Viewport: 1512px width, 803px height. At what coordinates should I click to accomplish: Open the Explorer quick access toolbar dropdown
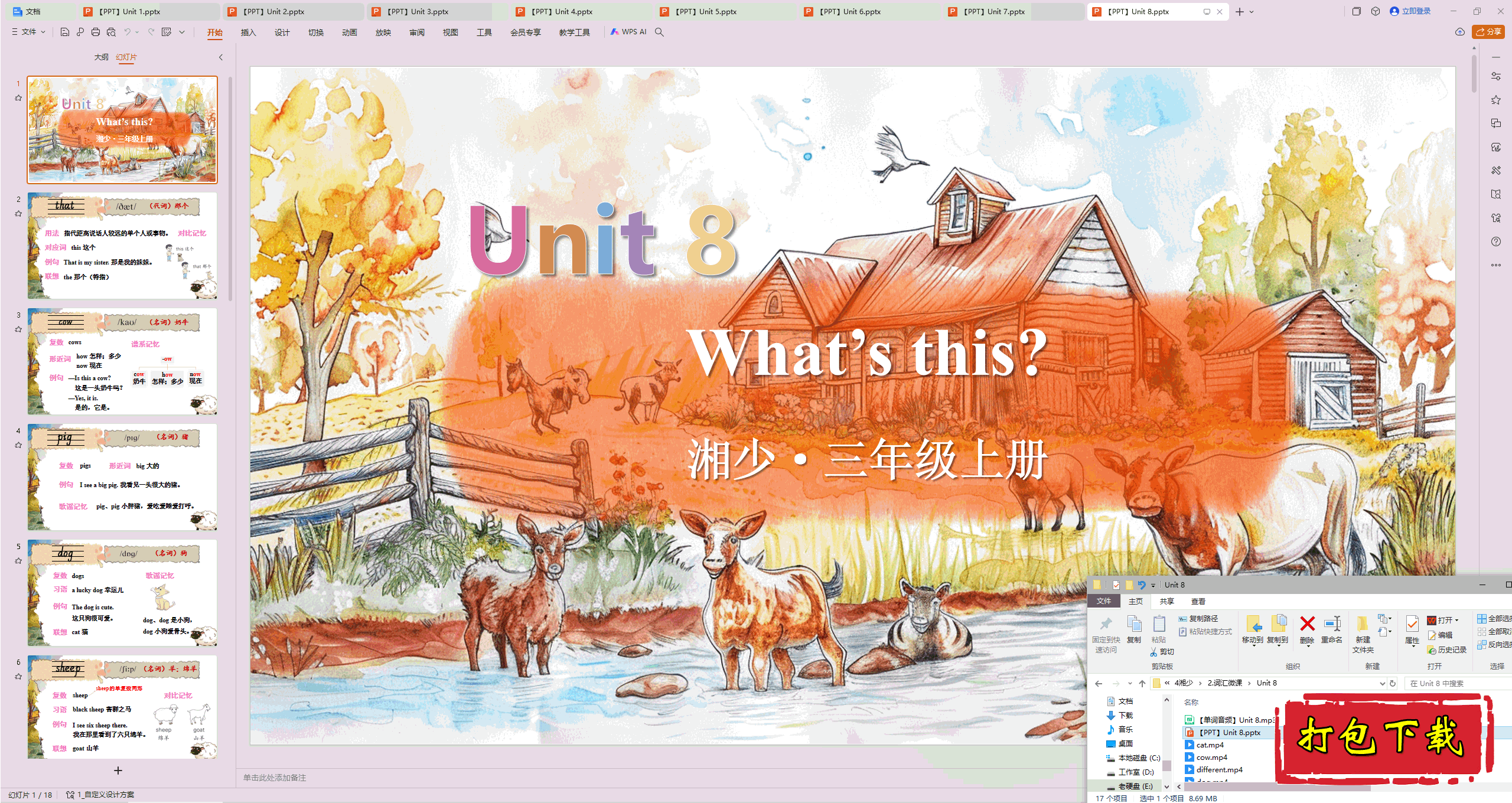pyautogui.click(x=1153, y=585)
